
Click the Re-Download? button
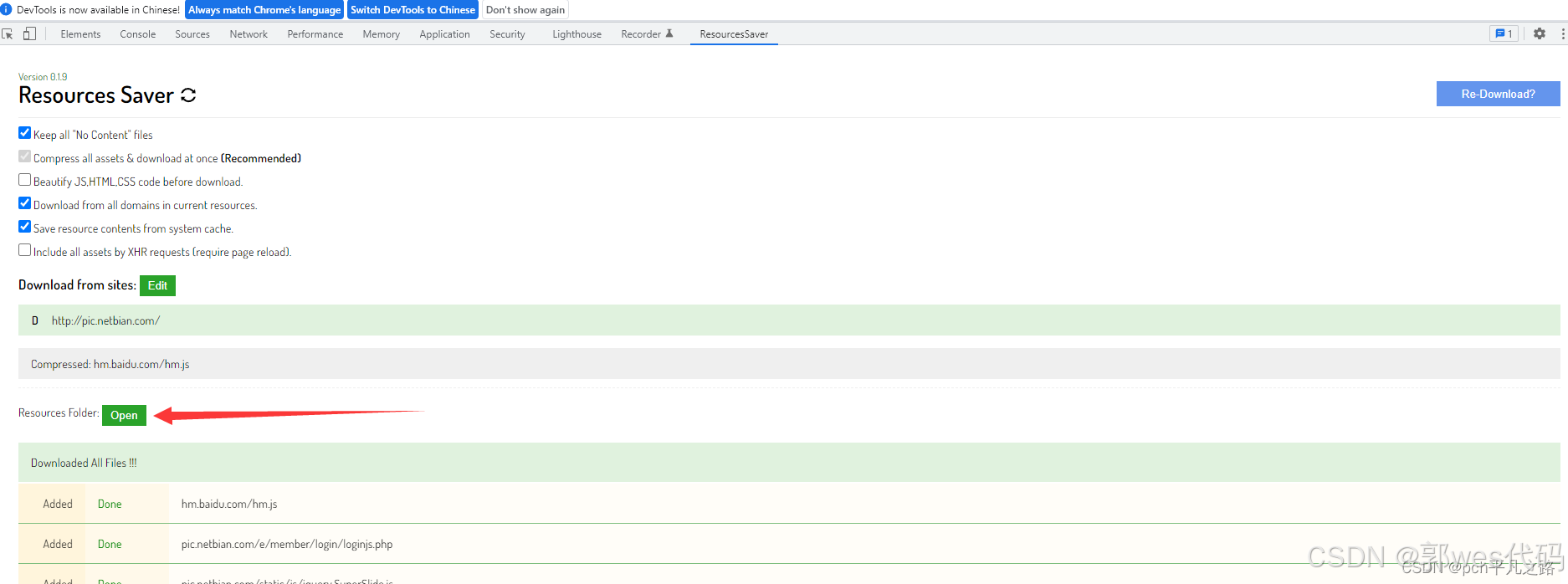click(1498, 94)
